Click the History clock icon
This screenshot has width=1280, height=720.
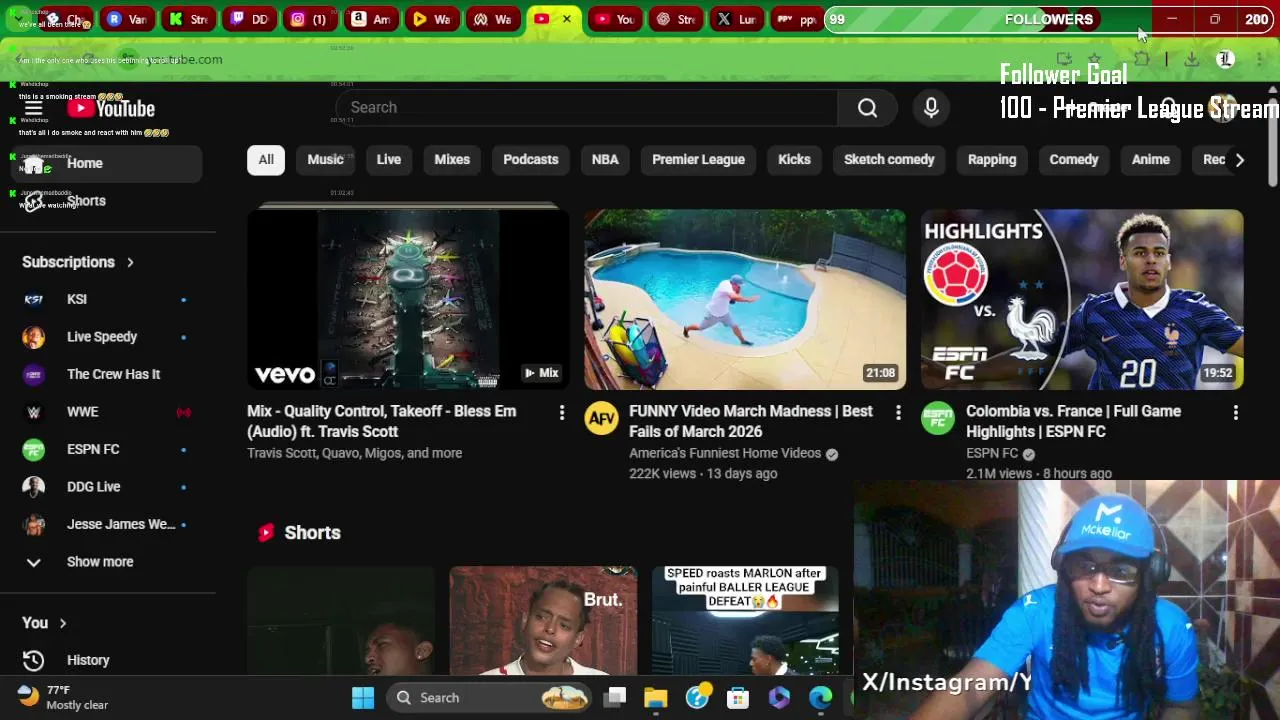click(x=33, y=660)
